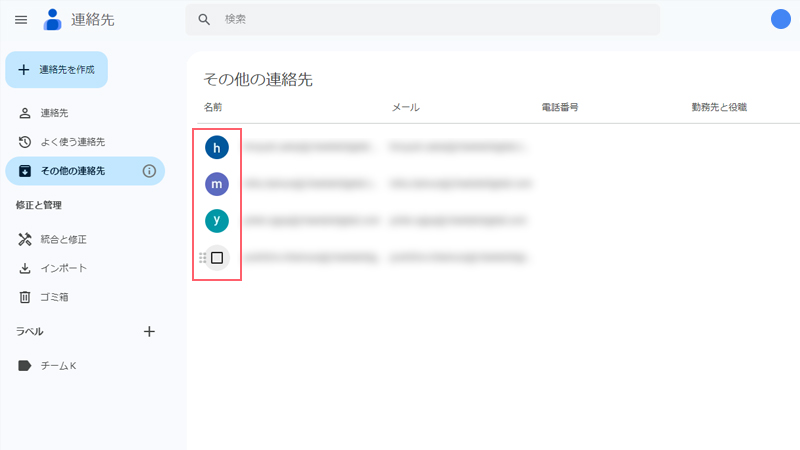The width and height of the screenshot is (800, 450).
Task: Open ゴミ箱 in the sidebar
Action: coord(54,297)
